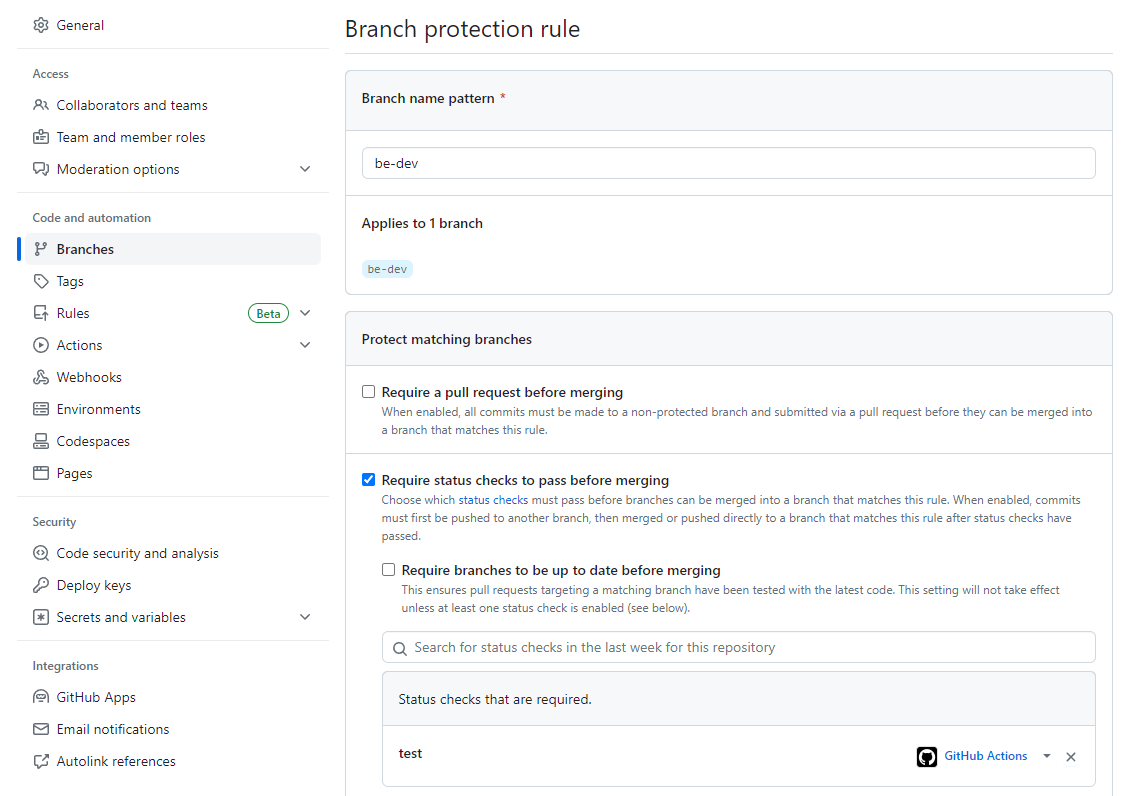Click the Webhooks sidebar icon
The height and width of the screenshot is (796, 1122).
point(40,376)
